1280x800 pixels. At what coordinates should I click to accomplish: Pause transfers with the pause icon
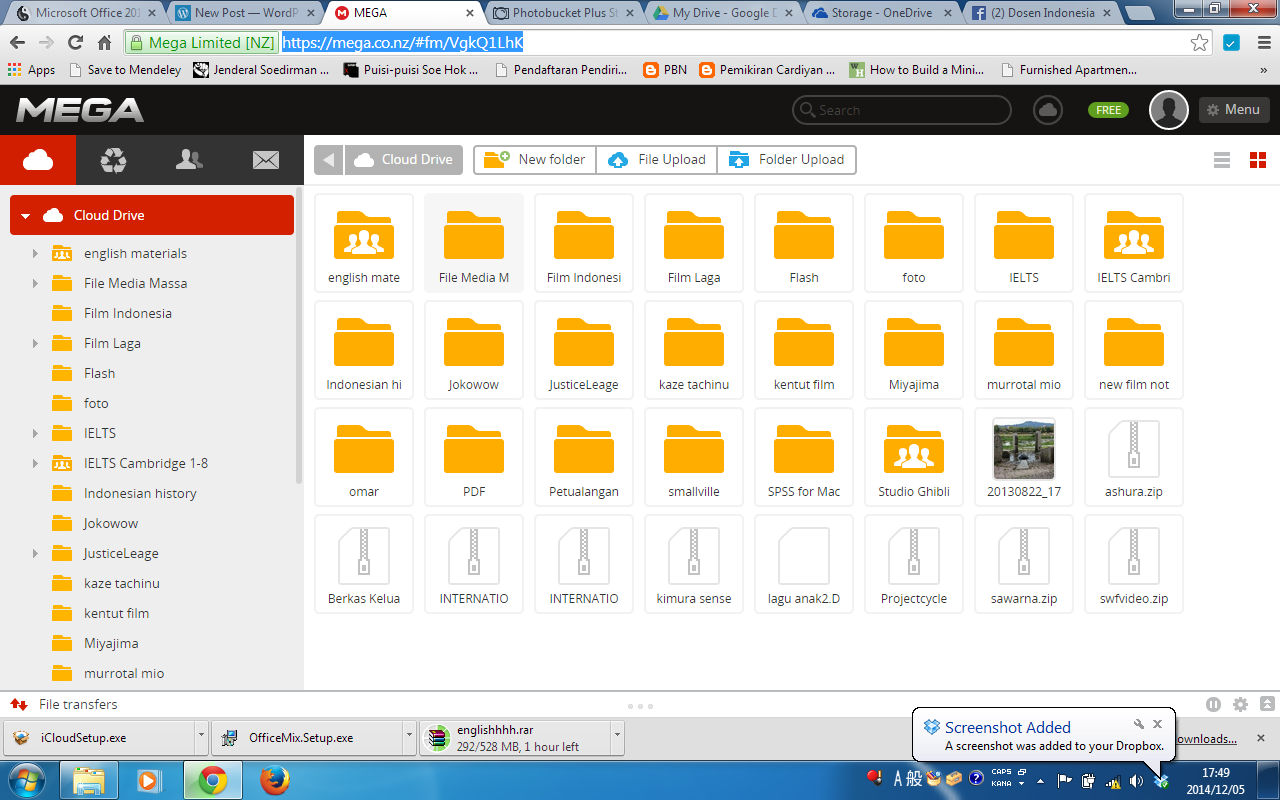click(x=1213, y=705)
